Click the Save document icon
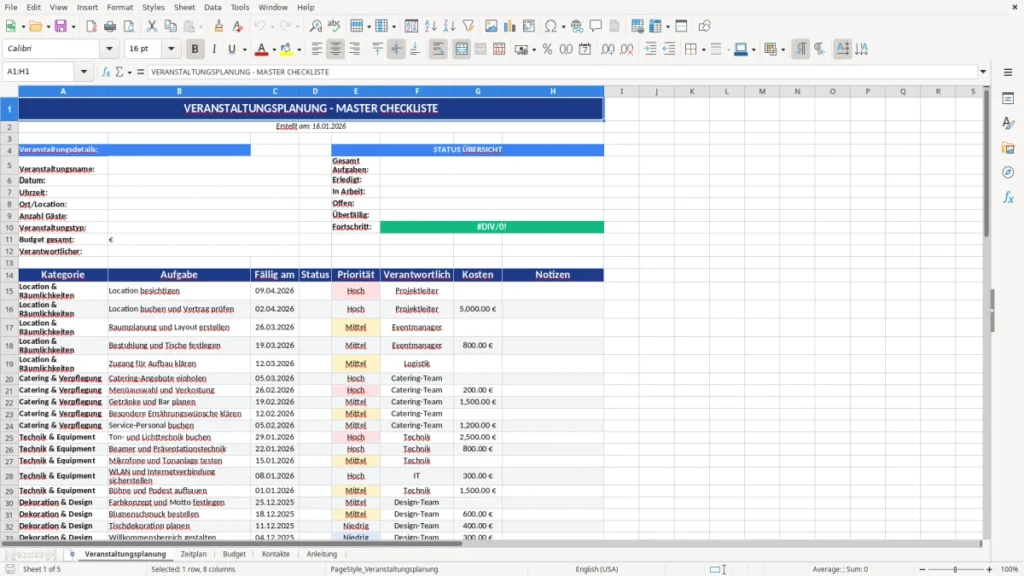Screen dimensions: 1024x576 [x=60, y=26]
